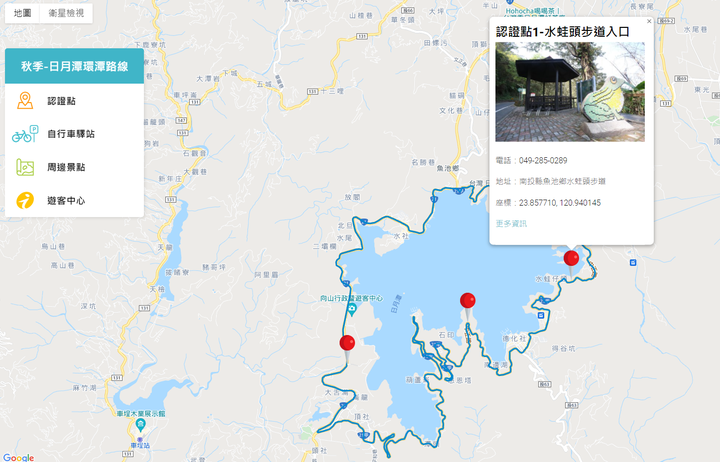This screenshot has width=720, height=462.
Task: Switch to 地圖 map view
Action: pos(22,13)
